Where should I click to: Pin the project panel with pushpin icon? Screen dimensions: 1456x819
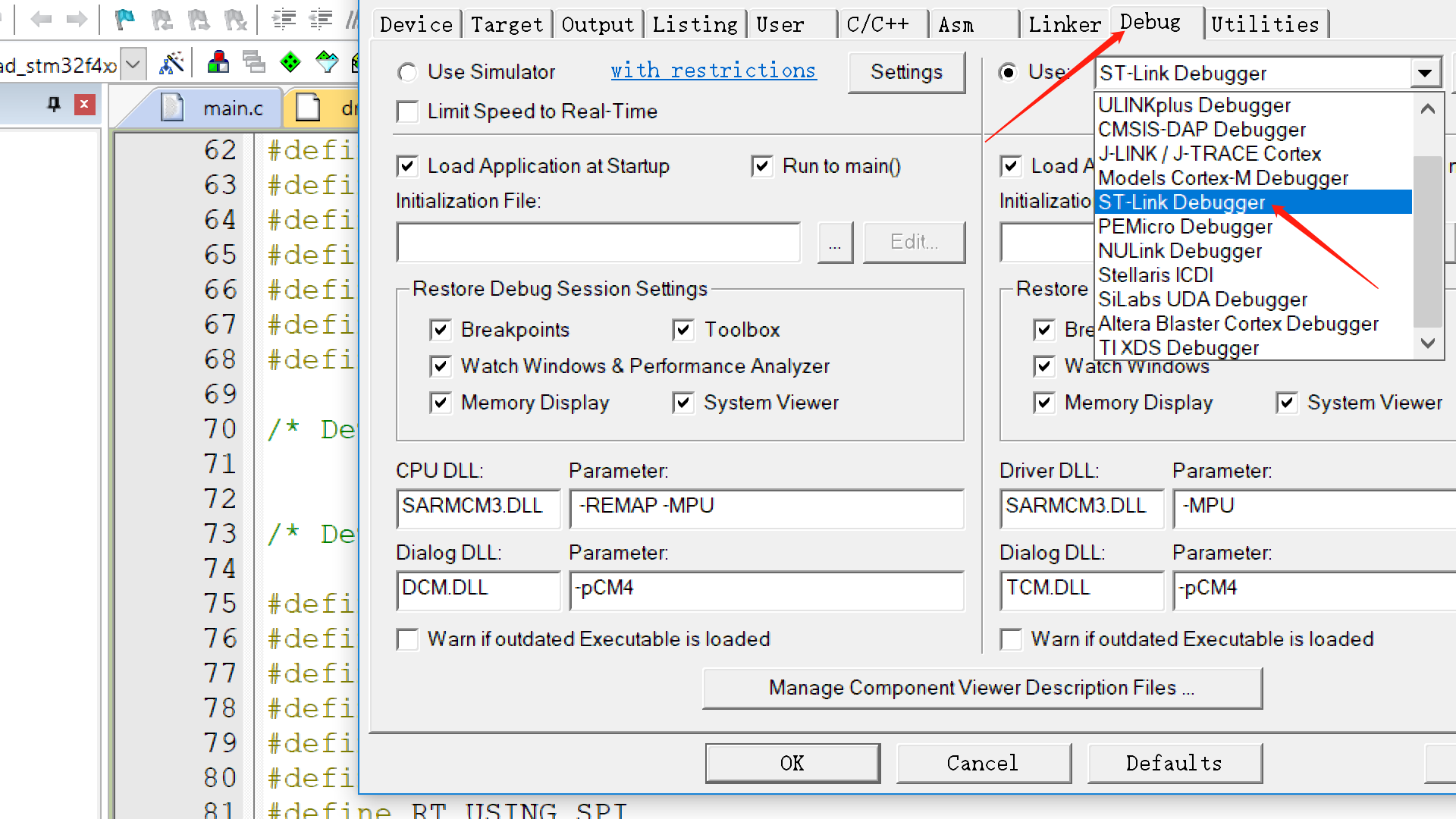click(54, 104)
